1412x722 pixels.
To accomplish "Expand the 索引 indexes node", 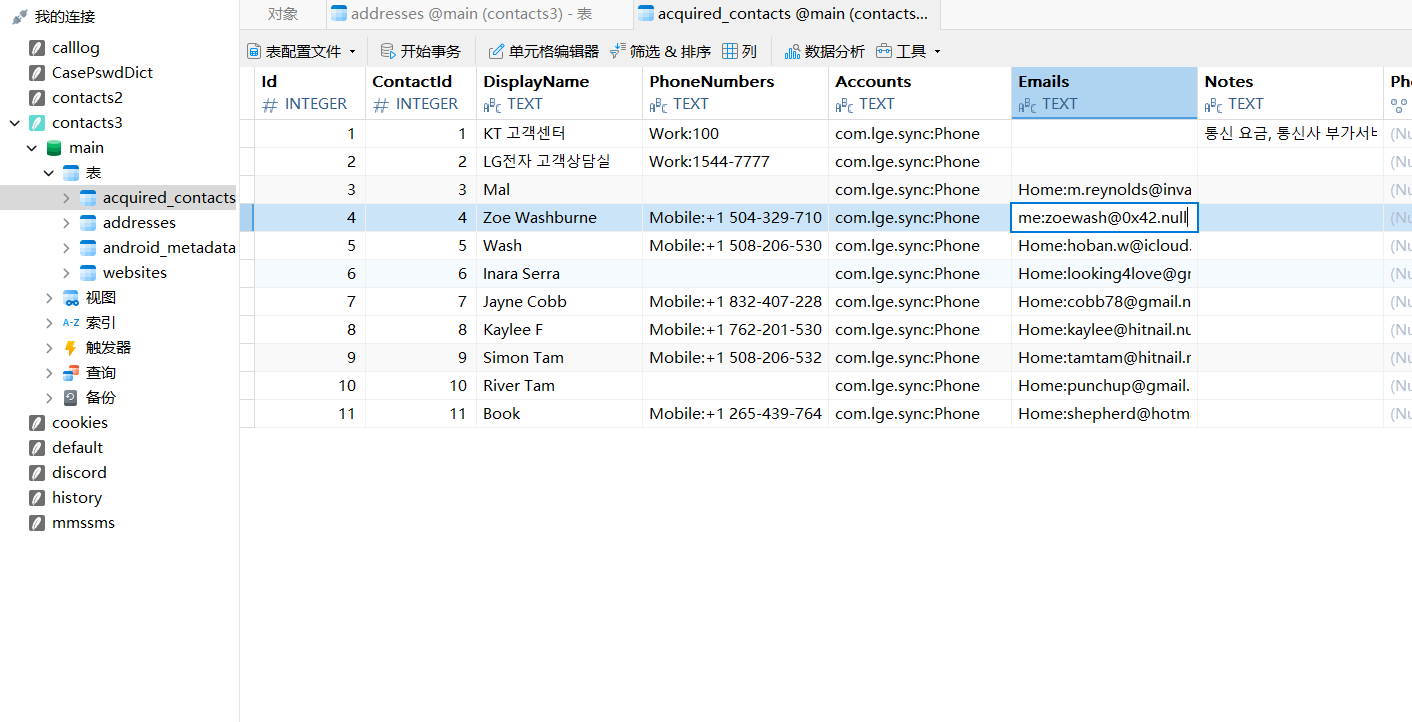I will click(x=49, y=323).
